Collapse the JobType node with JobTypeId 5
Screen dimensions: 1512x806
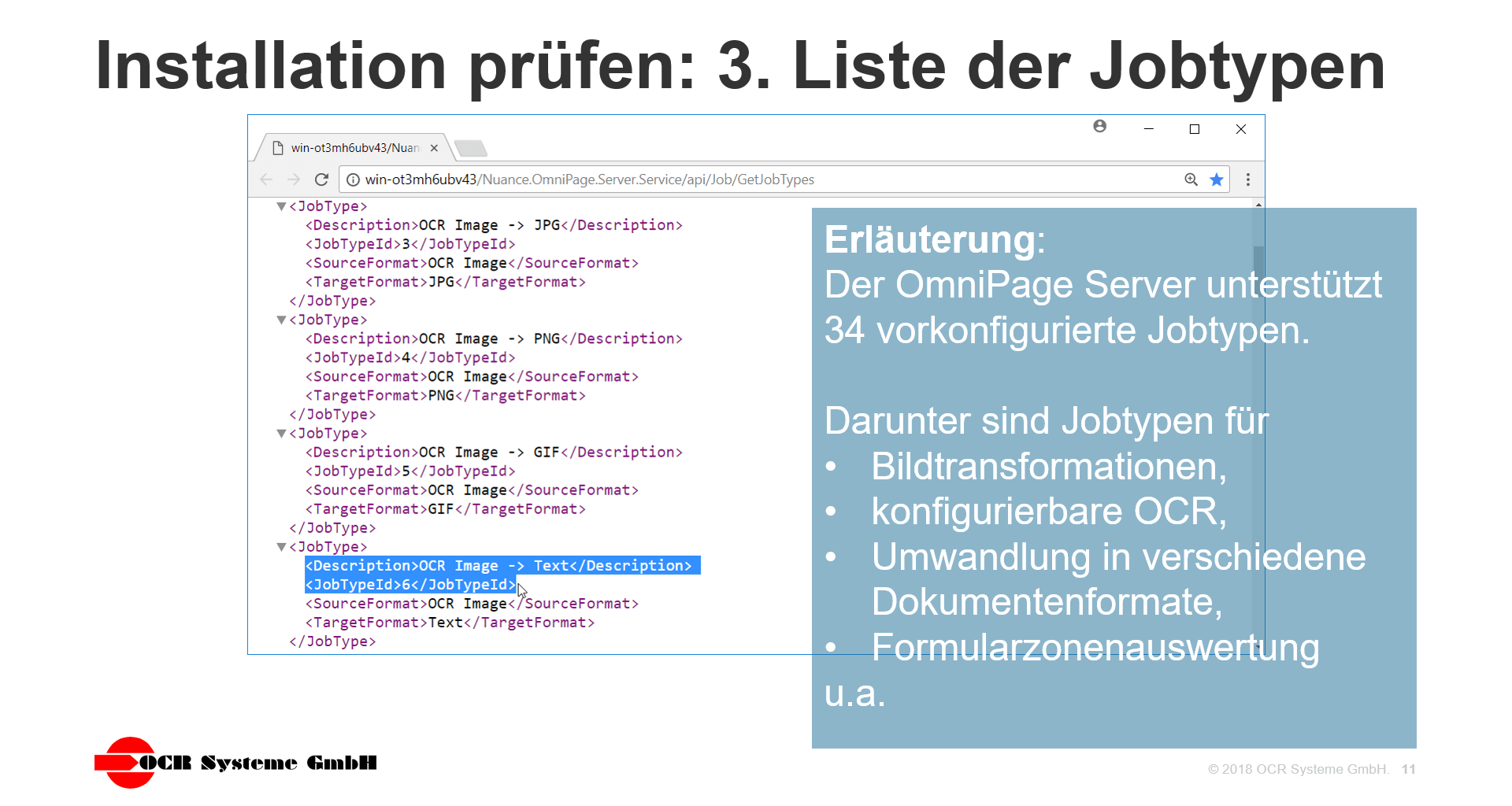pos(280,433)
